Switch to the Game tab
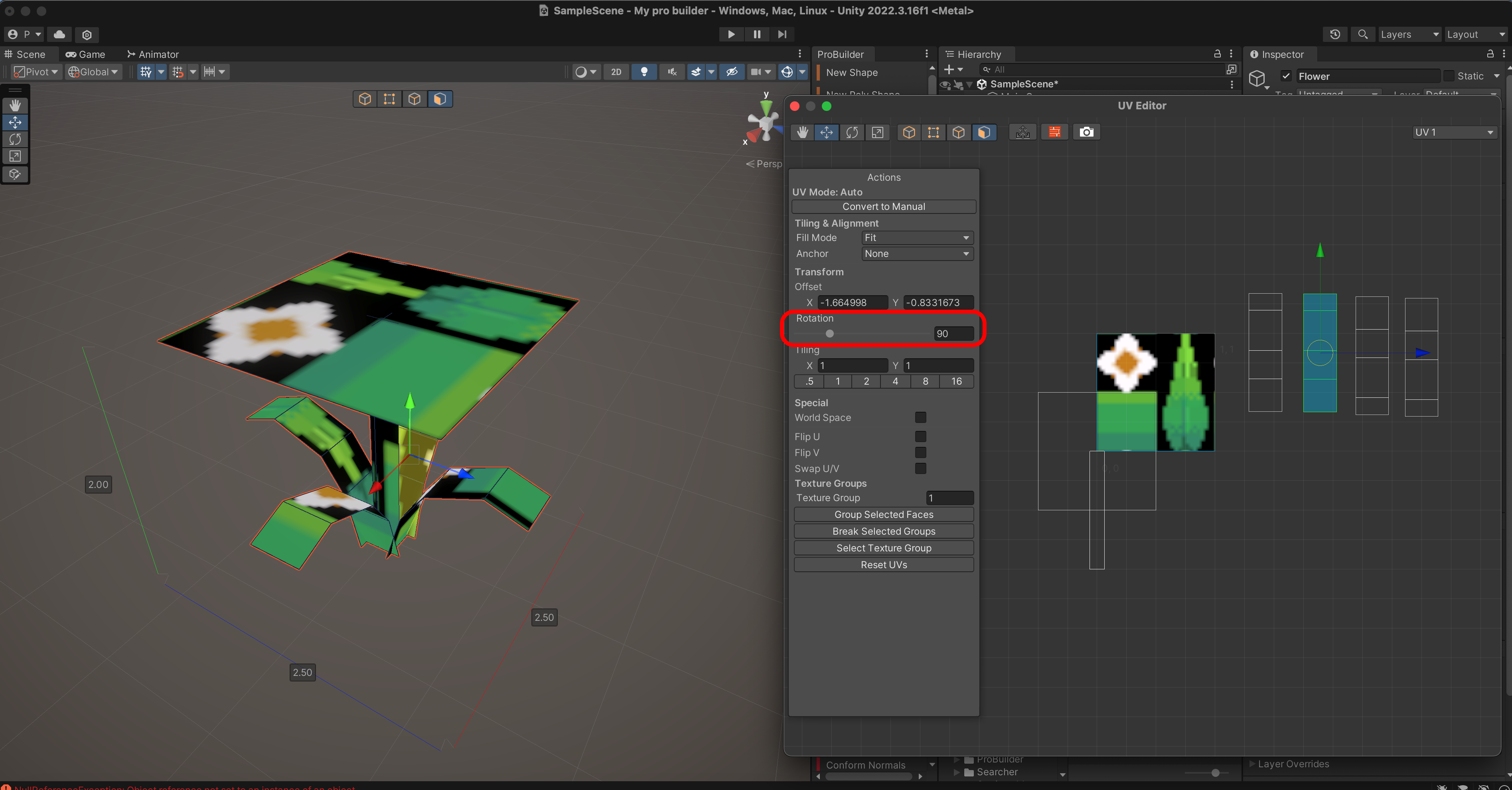Viewport: 1512px width, 790px height. click(86, 54)
